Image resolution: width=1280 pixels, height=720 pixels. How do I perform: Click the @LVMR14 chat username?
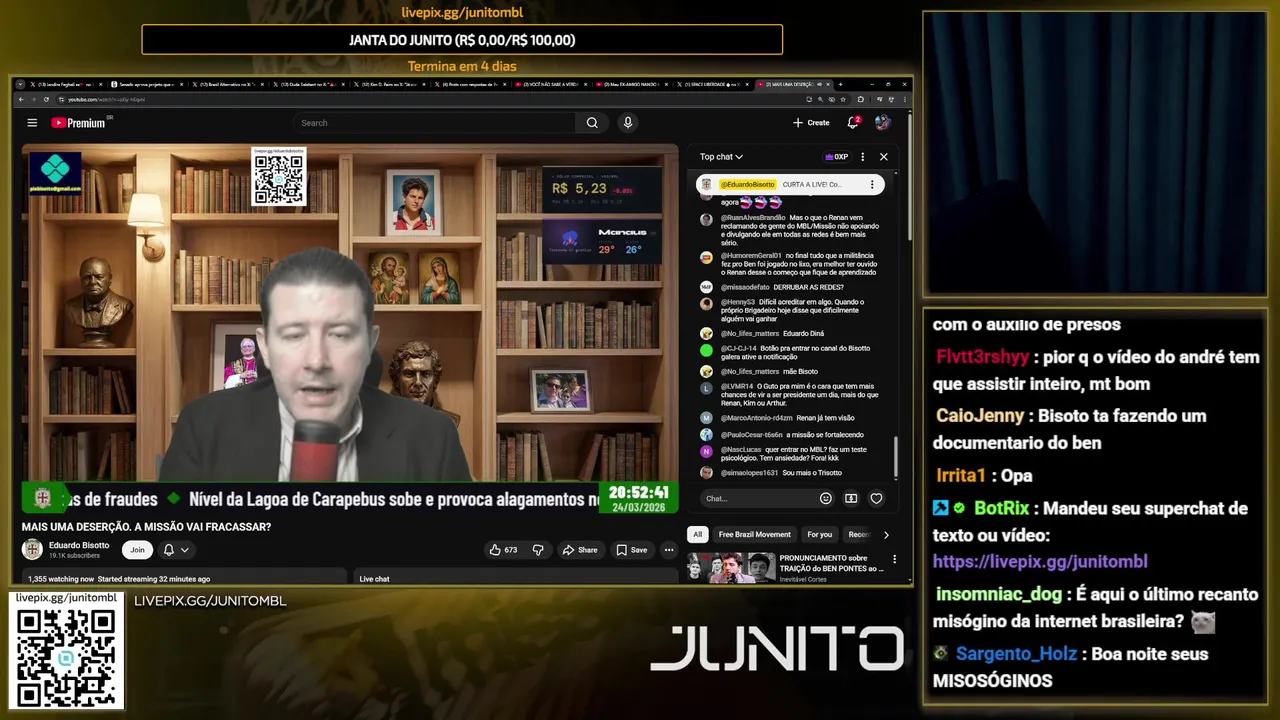pyautogui.click(x=737, y=386)
